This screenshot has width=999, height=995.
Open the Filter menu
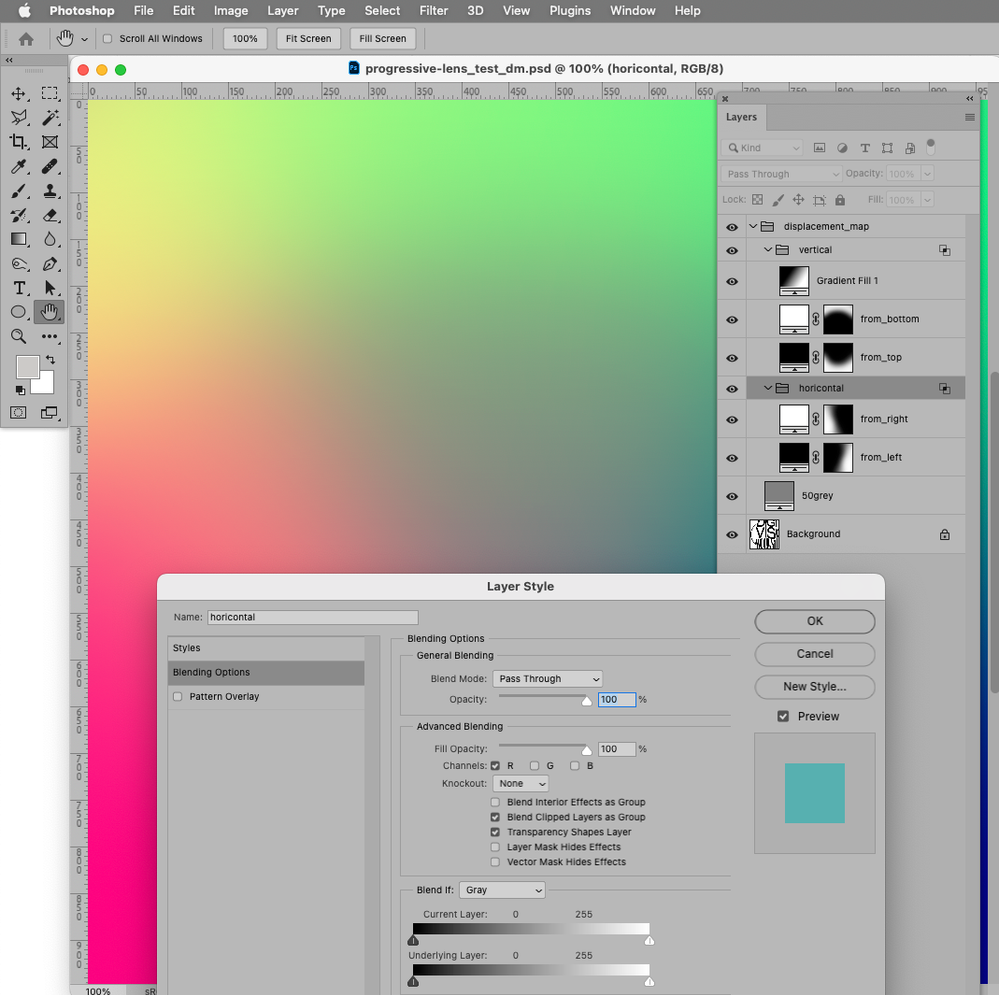tap(433, 11)
